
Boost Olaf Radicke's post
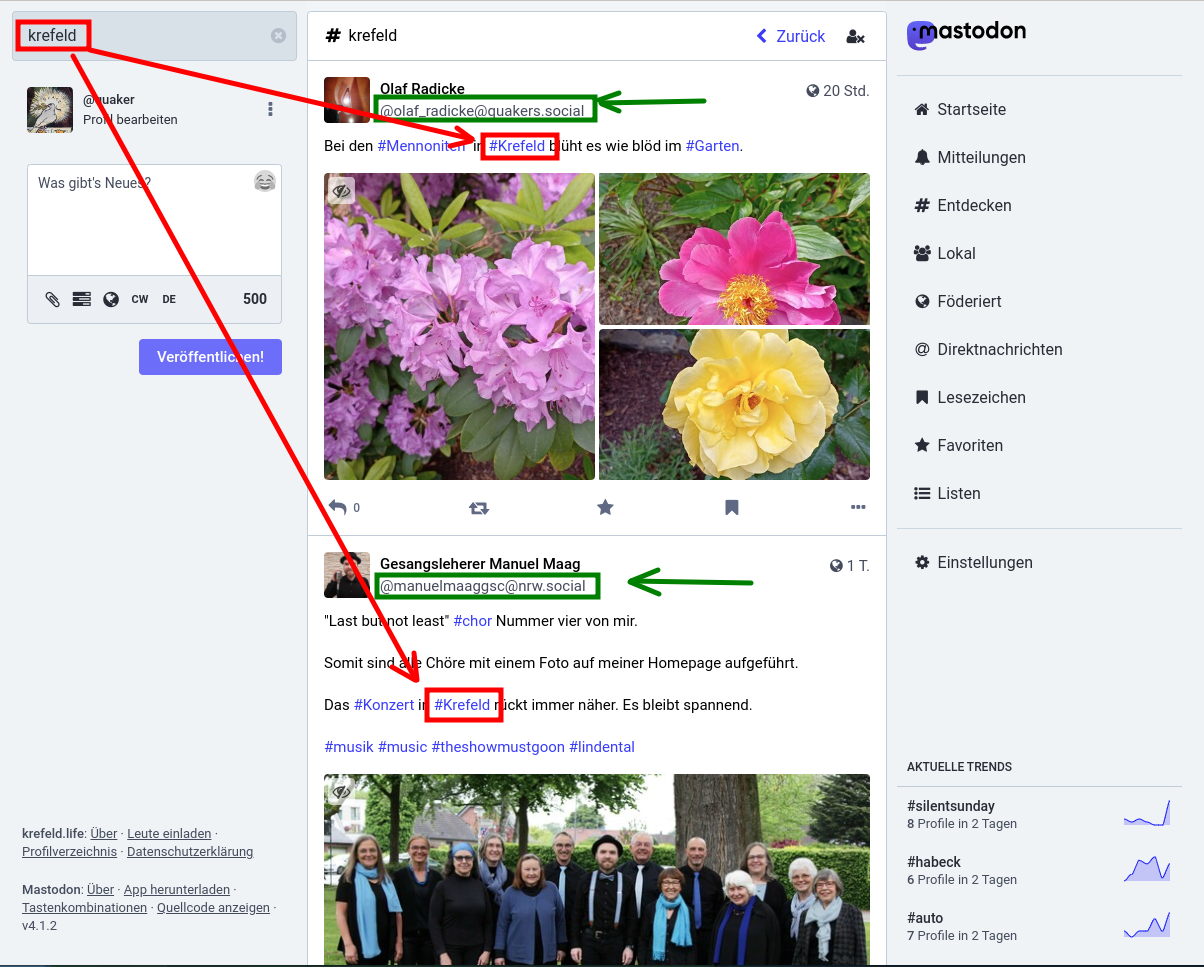(x=479, y=508)
